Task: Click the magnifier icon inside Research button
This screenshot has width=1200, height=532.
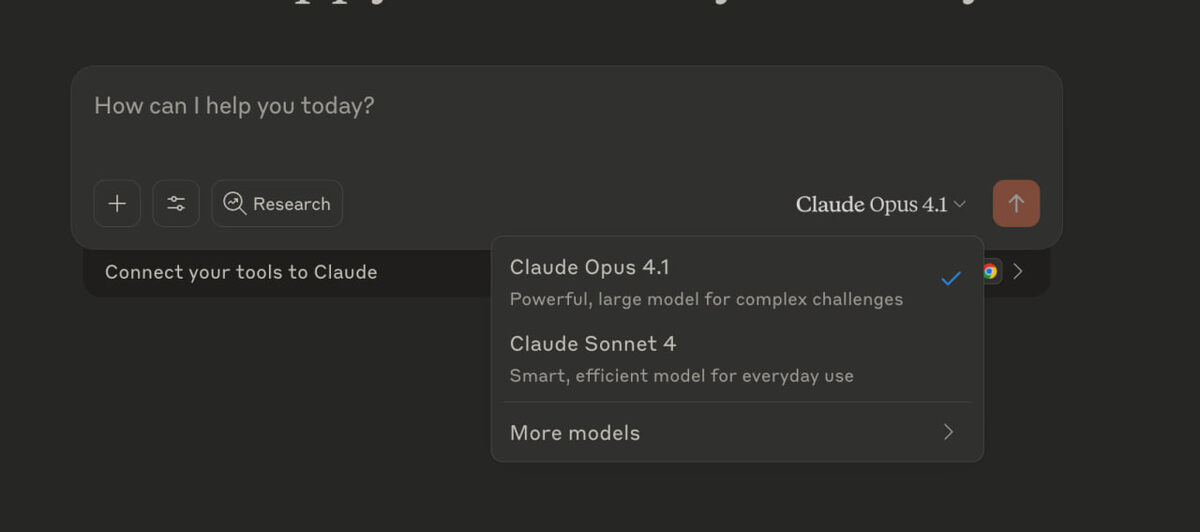Action: (x=234, y=203)
